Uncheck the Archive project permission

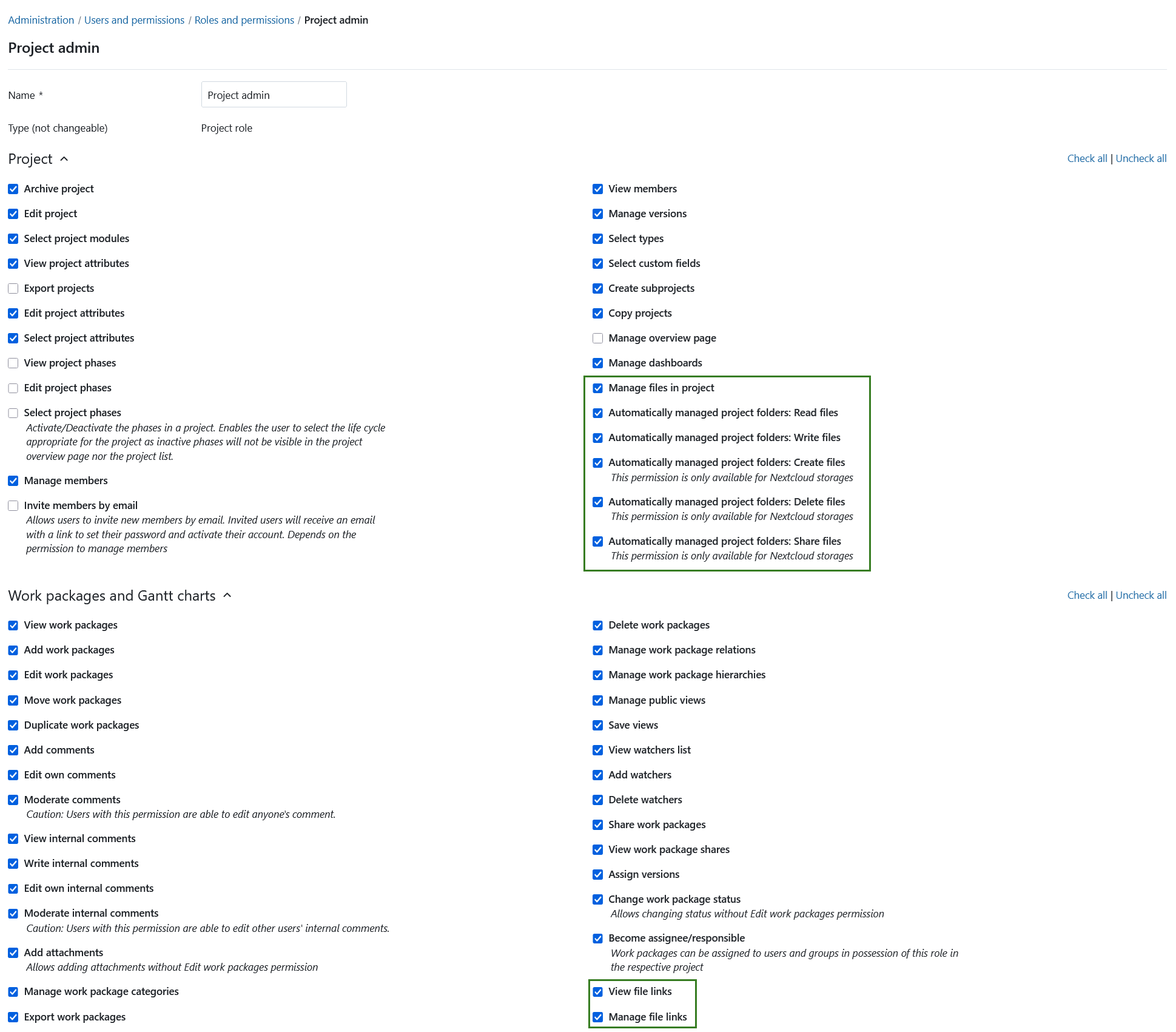click(13, 189)
